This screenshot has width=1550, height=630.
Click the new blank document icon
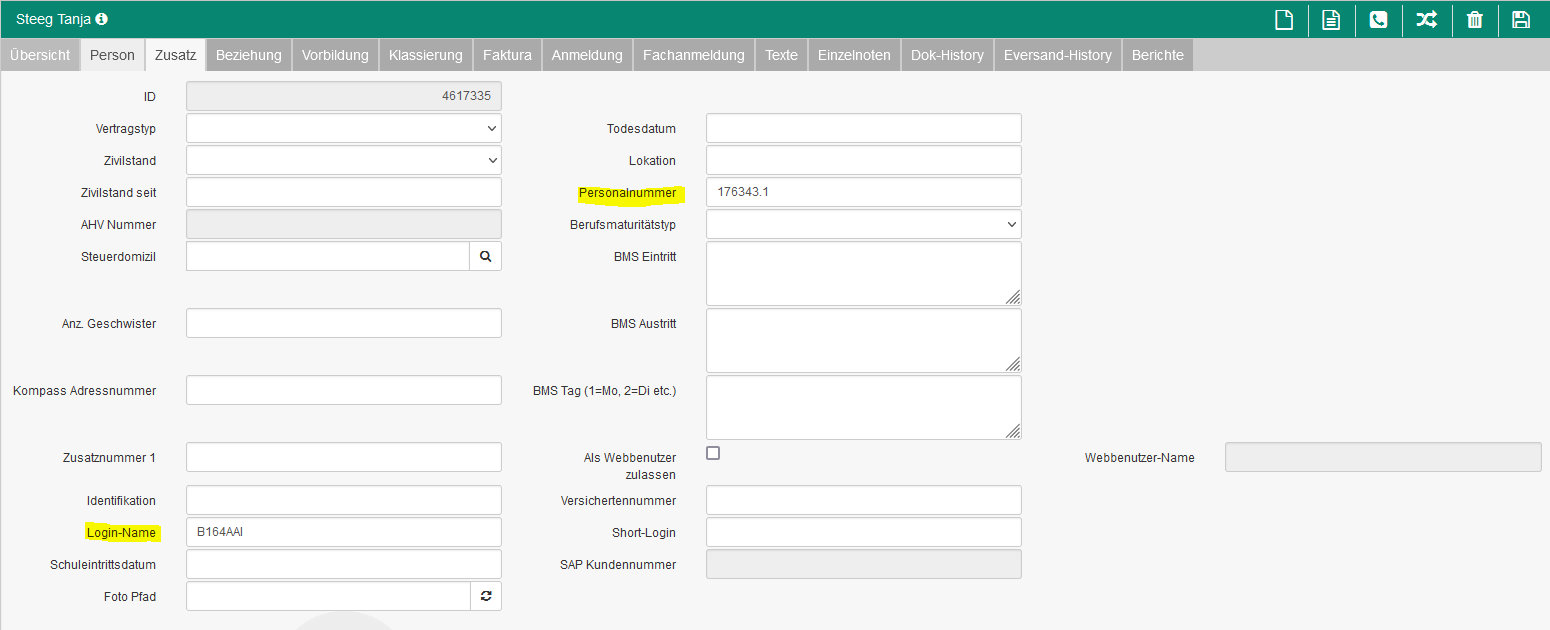tap(1284, 20)
